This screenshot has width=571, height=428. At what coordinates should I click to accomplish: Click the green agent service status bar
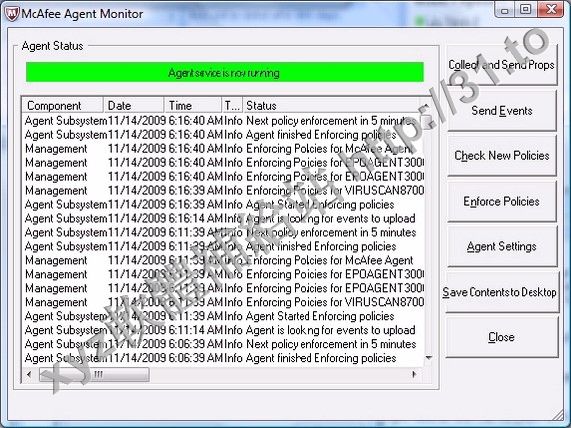click(x=225, y=72)
